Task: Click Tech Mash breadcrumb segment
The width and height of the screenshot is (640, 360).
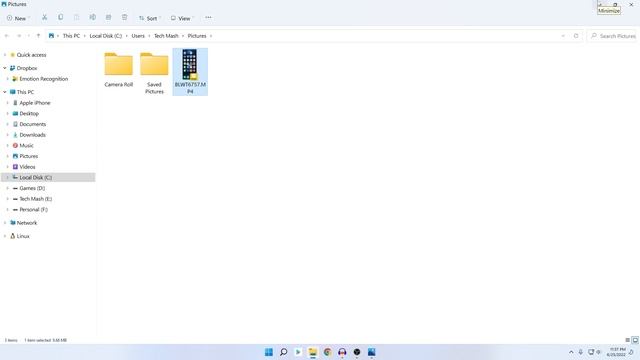Action: tap(166, 36)
